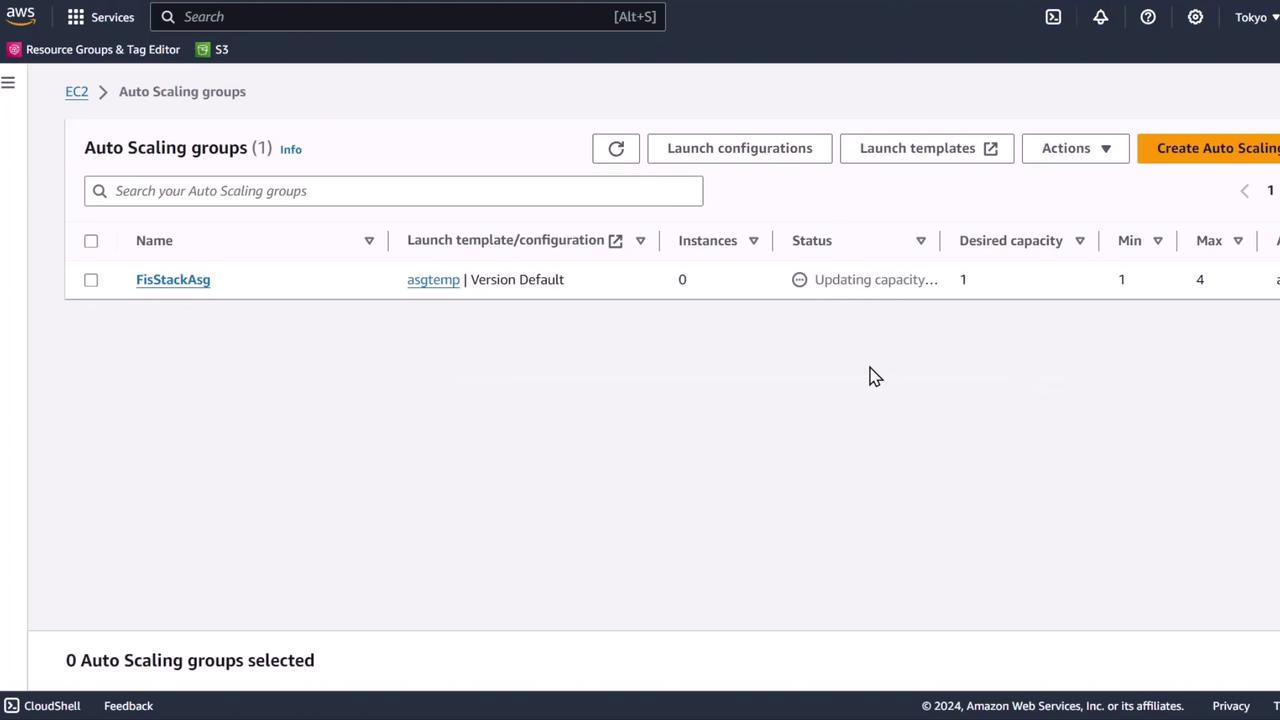This screenshot has height=720, width=1280.
Task: Click the Updating capacity status icon
Action: point(799,280)
